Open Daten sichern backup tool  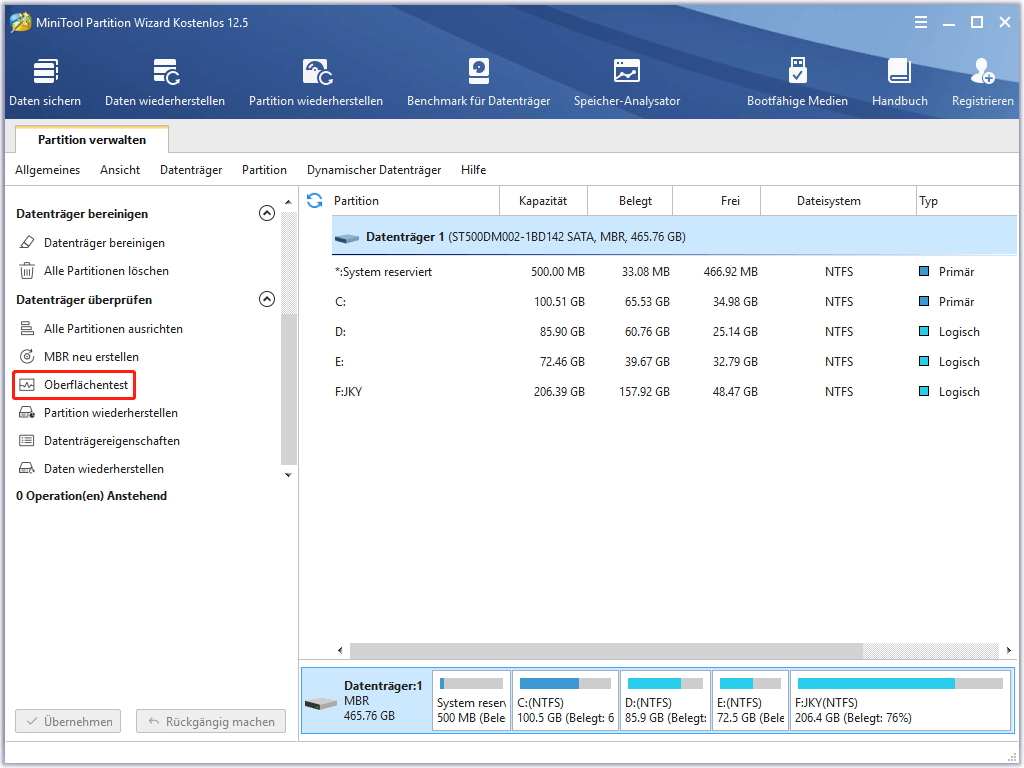[45, 82]
